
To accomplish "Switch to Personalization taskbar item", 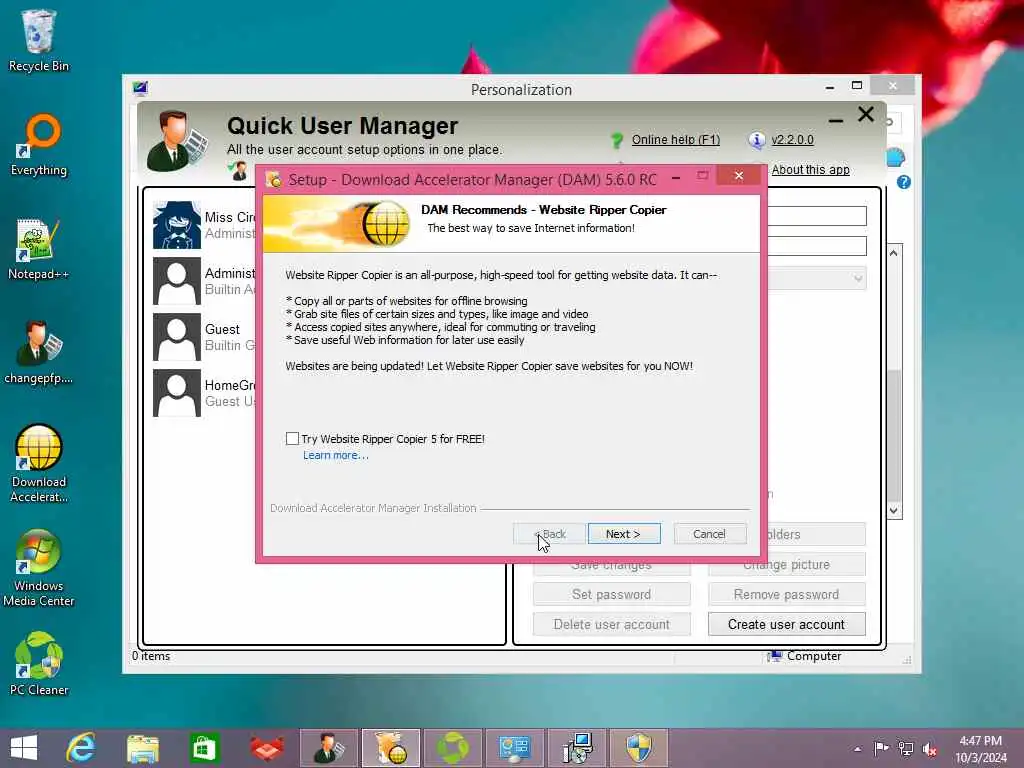I will pos(515,748).
